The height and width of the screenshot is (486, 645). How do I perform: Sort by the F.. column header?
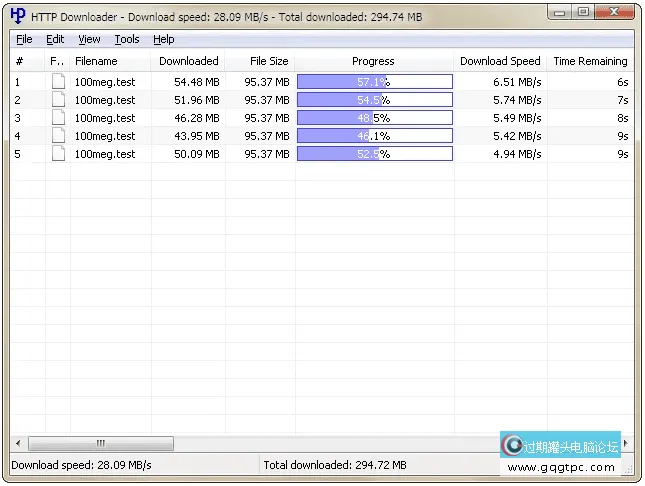(x=57, y=61)
